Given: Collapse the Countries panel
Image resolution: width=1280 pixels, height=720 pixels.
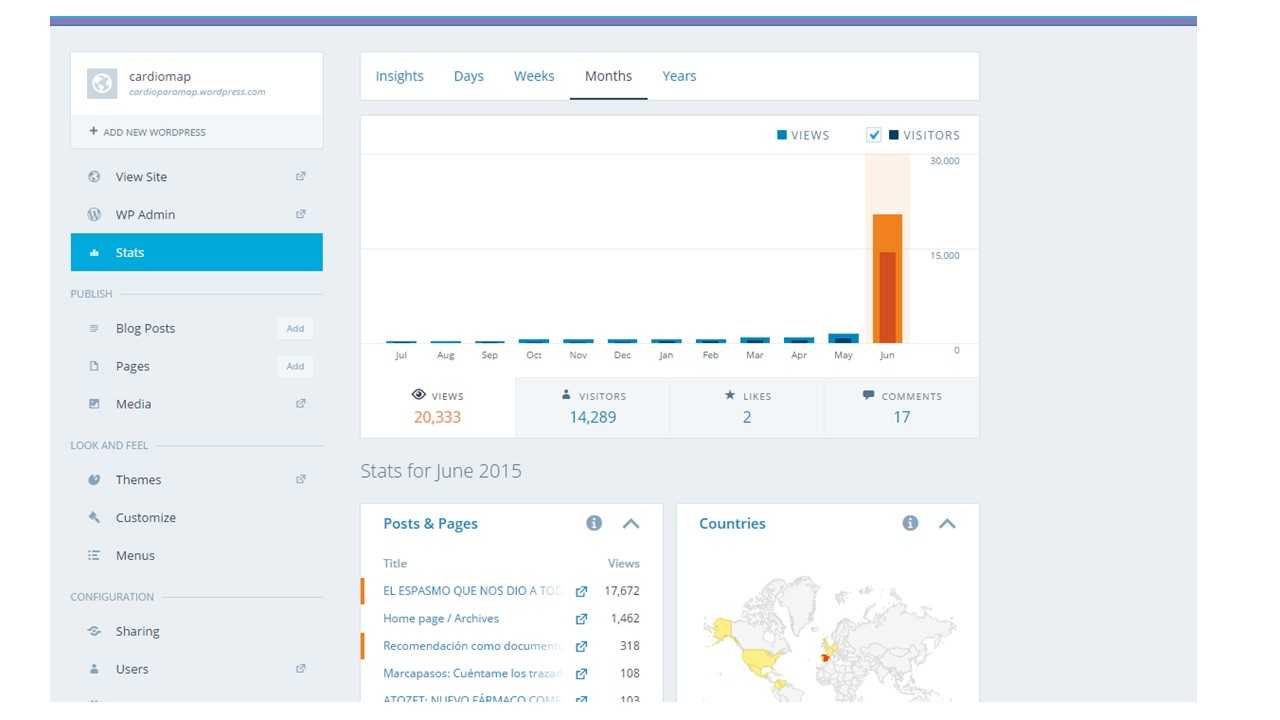Looking at the screenshot, I should [947, 523].
